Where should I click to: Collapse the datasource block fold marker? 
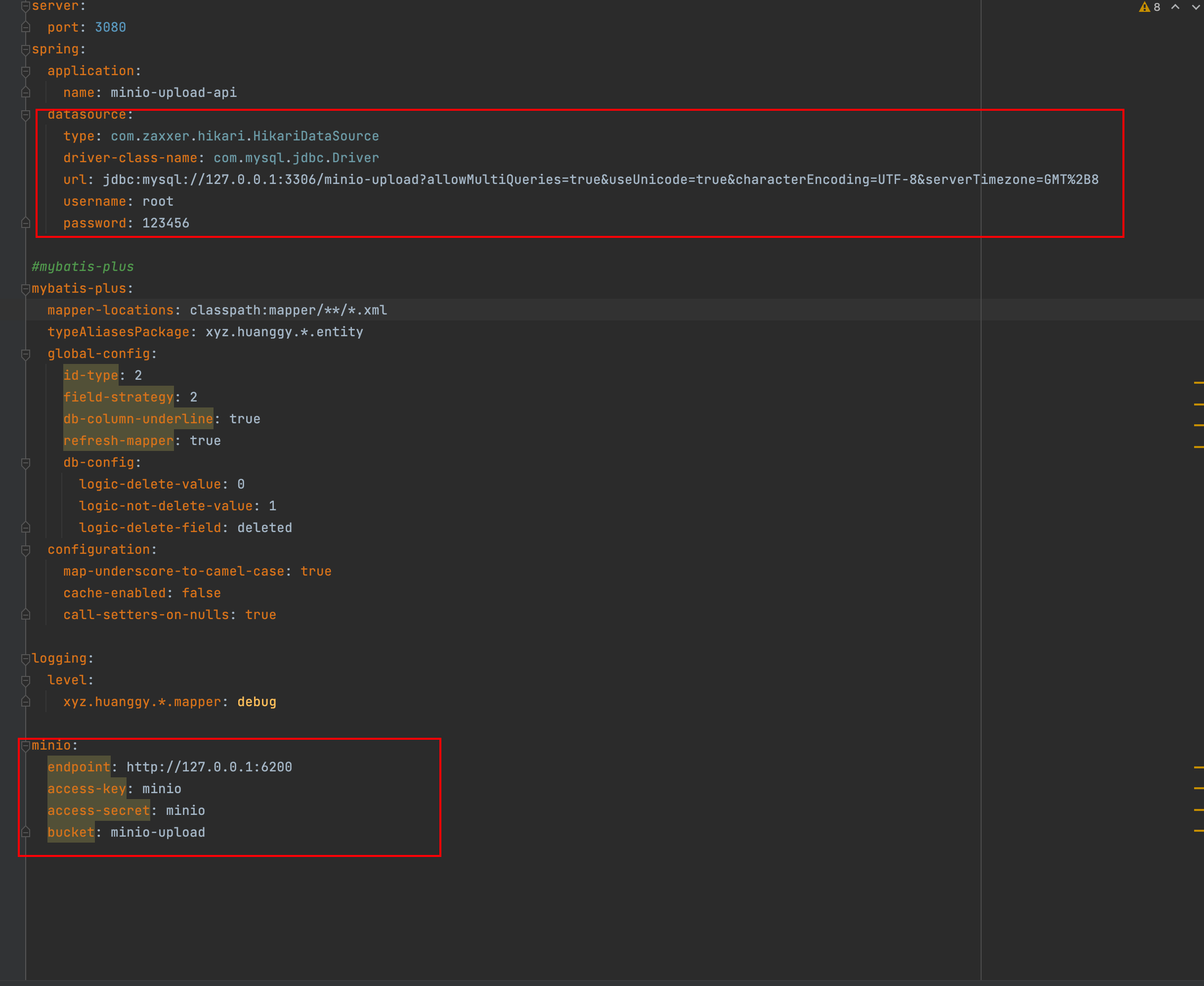[26, 115]
